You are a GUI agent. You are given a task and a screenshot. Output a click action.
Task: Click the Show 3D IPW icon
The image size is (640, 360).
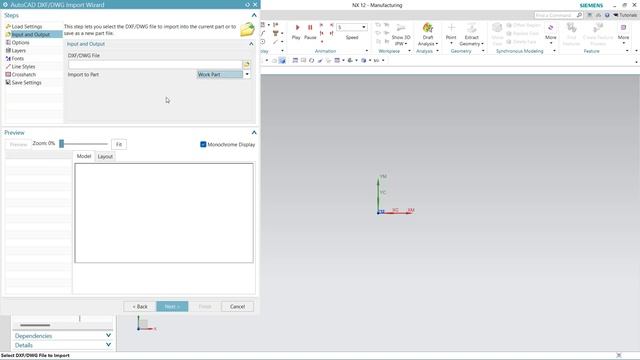tap(401, 28)
